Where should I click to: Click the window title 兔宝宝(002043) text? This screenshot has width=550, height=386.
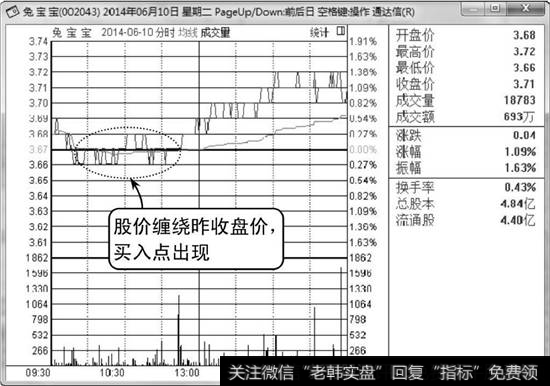(x=62, y=12)
